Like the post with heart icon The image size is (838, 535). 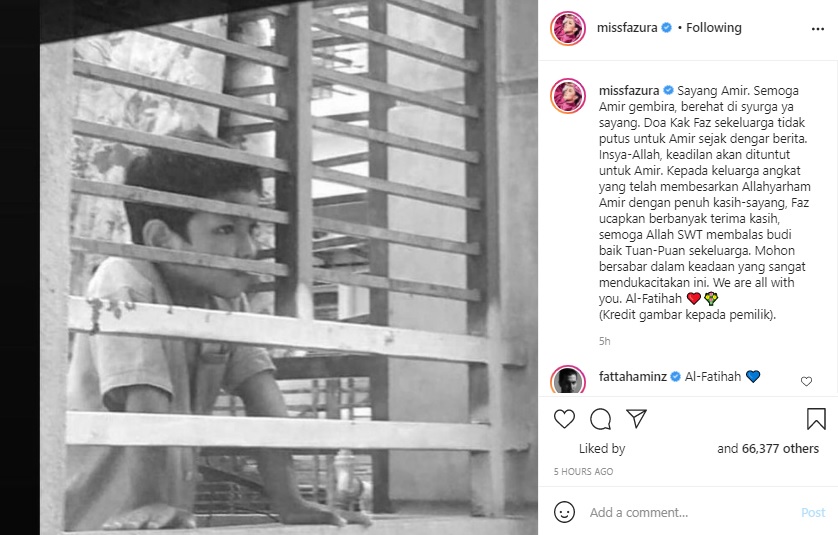pyautogui.click(x=564, y=419)
